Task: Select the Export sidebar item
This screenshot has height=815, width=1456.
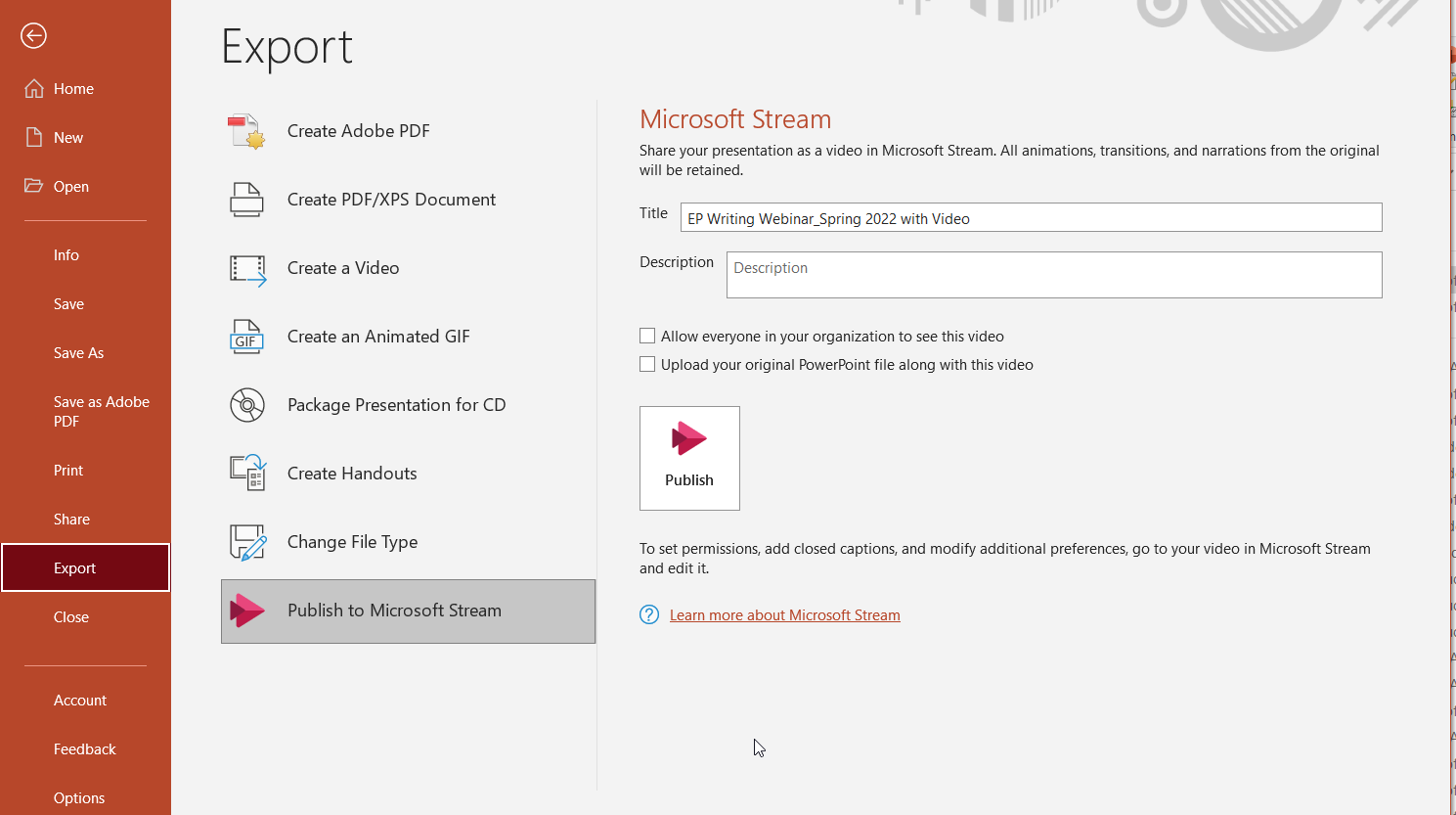Action: coord(85,567)
